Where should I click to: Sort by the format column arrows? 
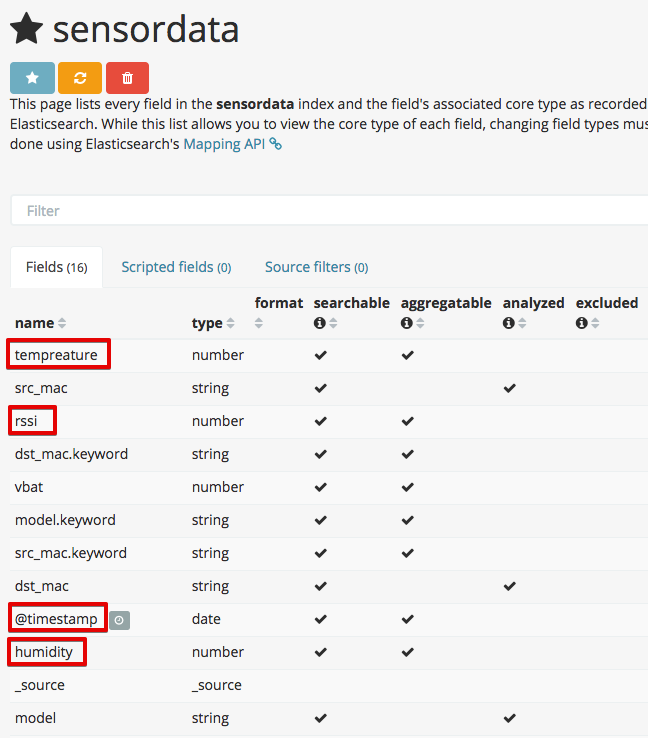coord(259,323)
